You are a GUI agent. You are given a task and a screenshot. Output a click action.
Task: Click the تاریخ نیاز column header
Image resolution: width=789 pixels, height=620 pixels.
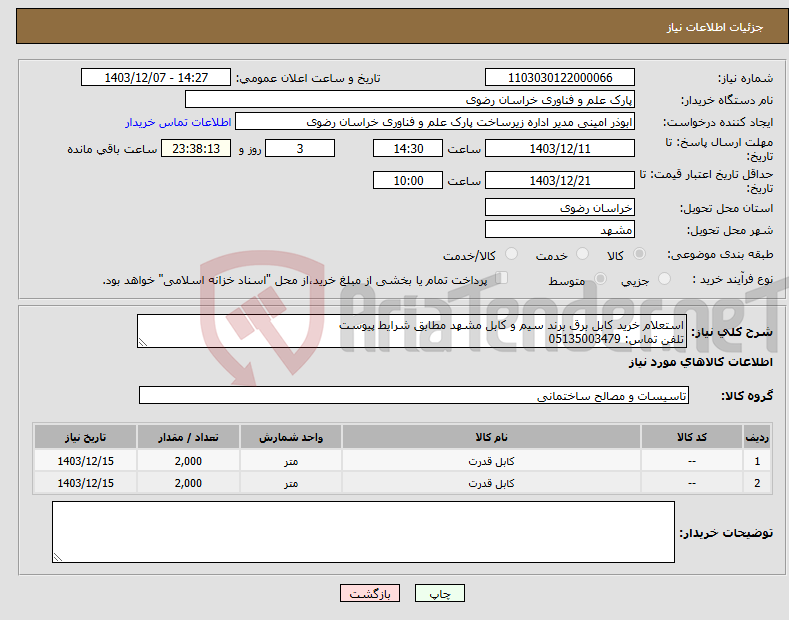[x=86, y=437]
